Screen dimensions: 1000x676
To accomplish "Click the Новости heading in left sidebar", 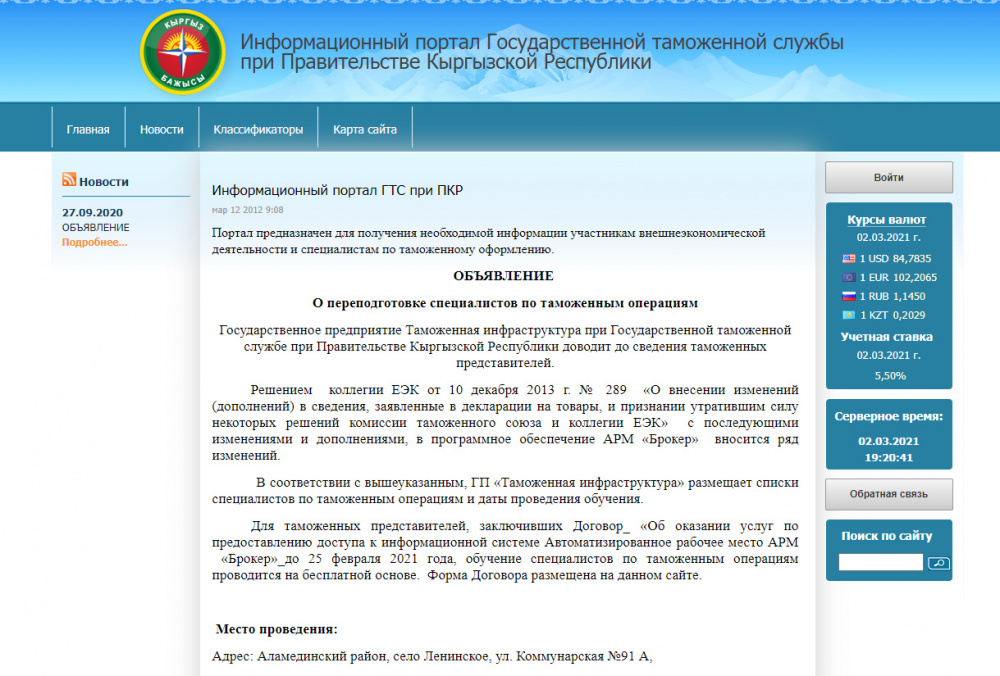I will point(104,182).
